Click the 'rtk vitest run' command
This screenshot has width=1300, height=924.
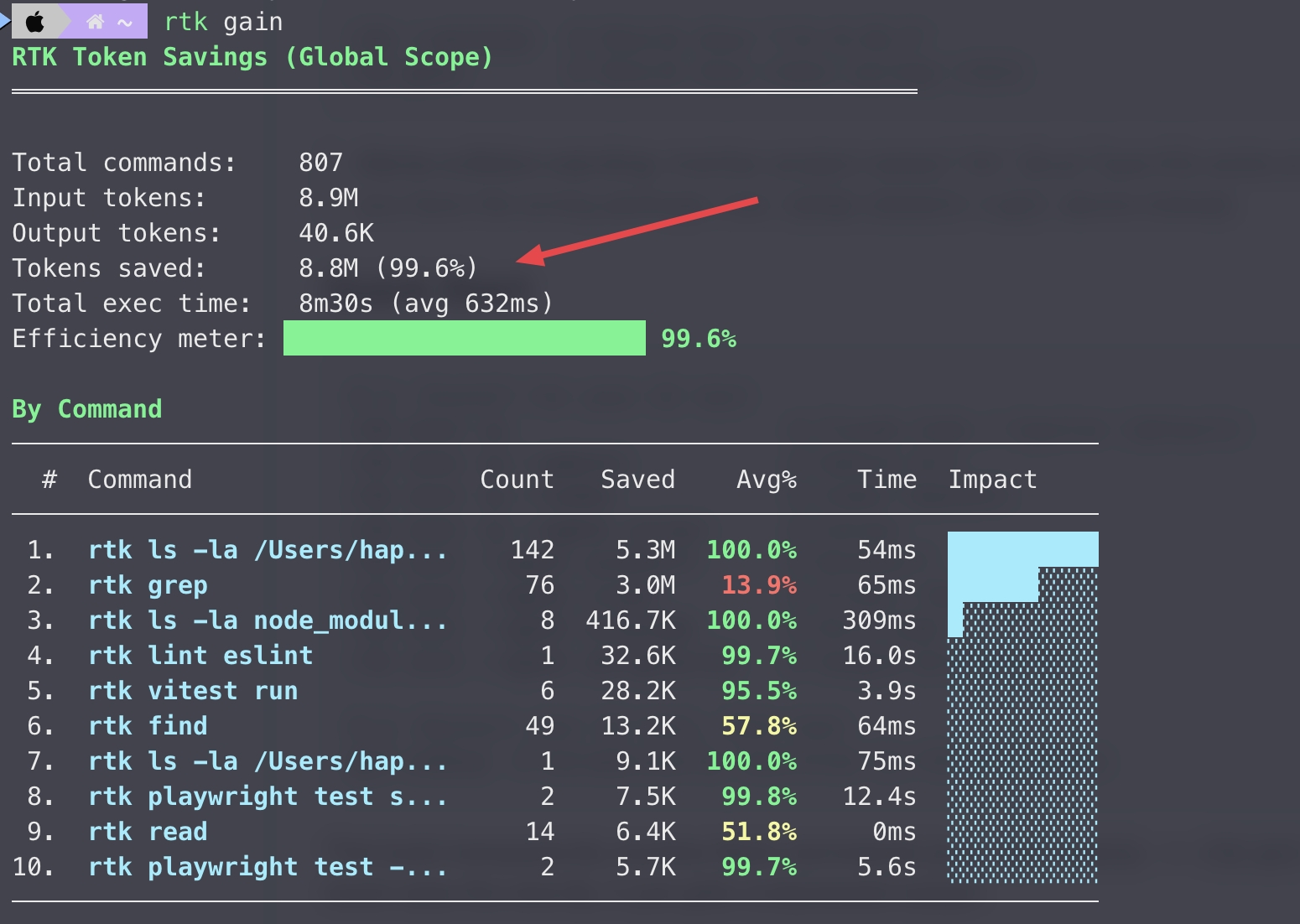click(193, 690)
